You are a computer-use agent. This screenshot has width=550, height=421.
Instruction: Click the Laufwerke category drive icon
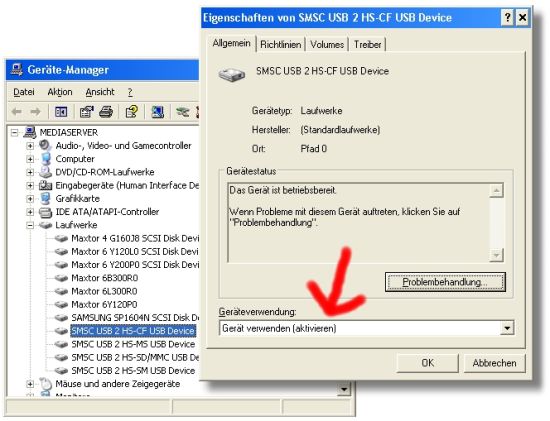coord(45,225)
